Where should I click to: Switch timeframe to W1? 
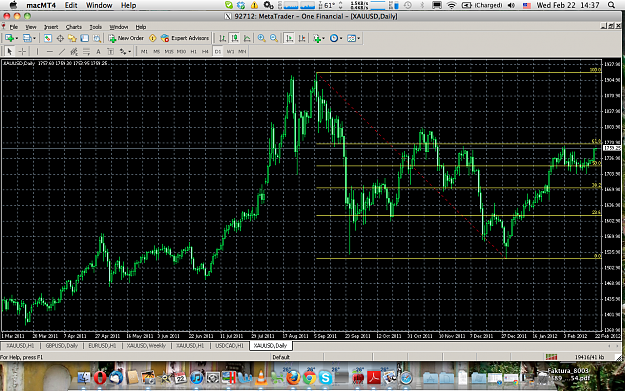(230, 51)
